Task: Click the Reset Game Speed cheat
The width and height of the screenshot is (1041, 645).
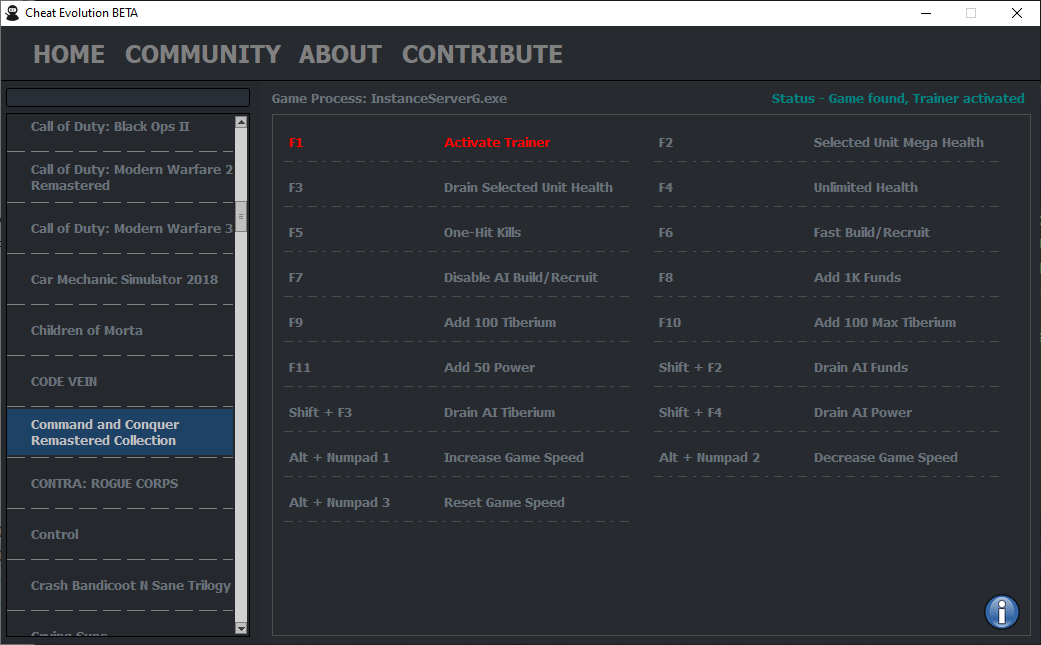Action: (504, 503)
